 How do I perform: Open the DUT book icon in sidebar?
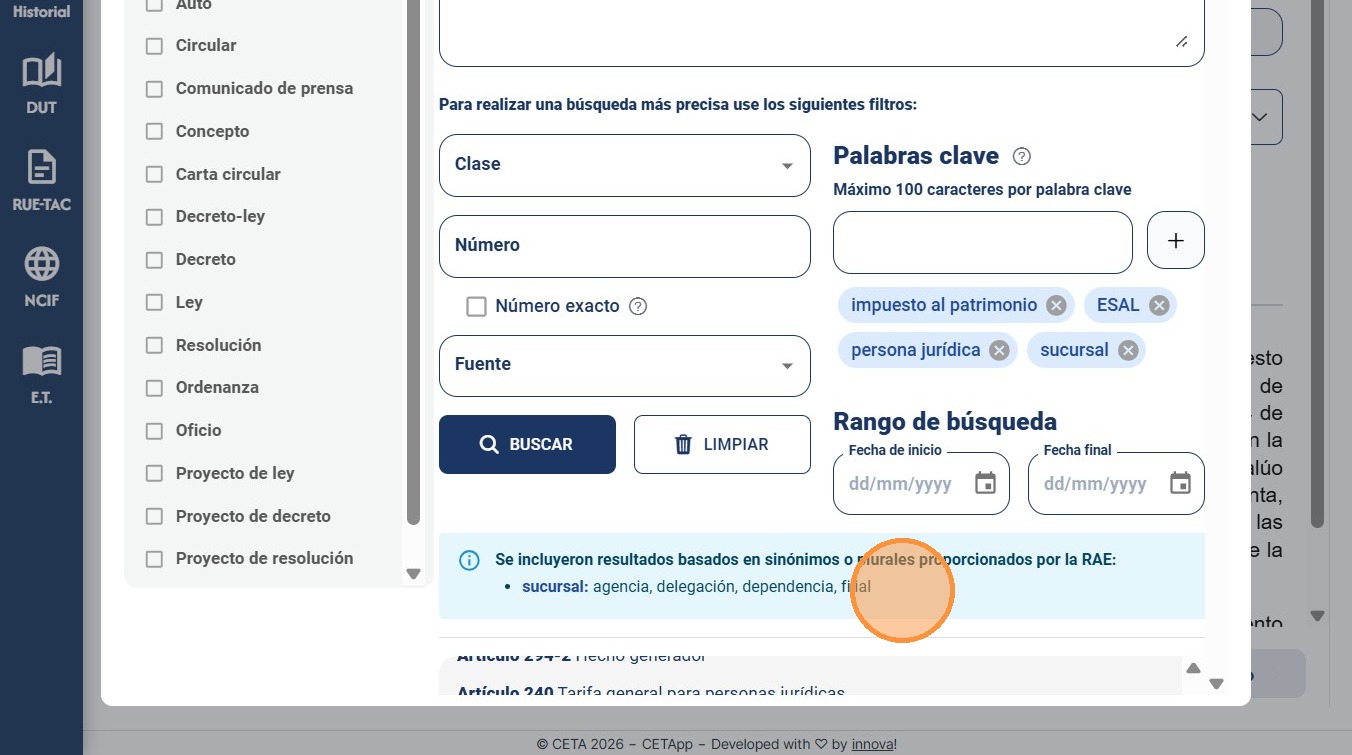[x=41, y=71]
